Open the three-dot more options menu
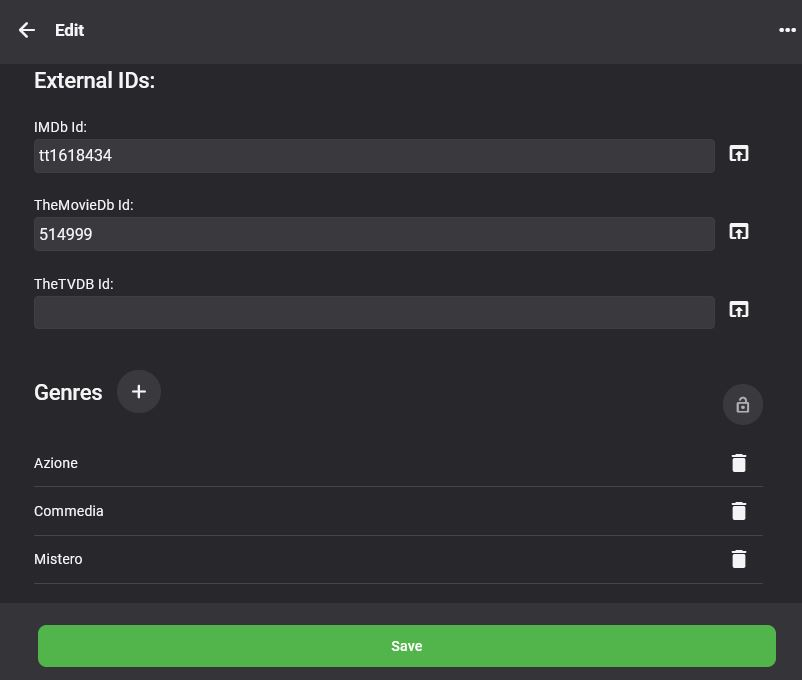This screenshot has height=680, width=802. click(787, 31)
